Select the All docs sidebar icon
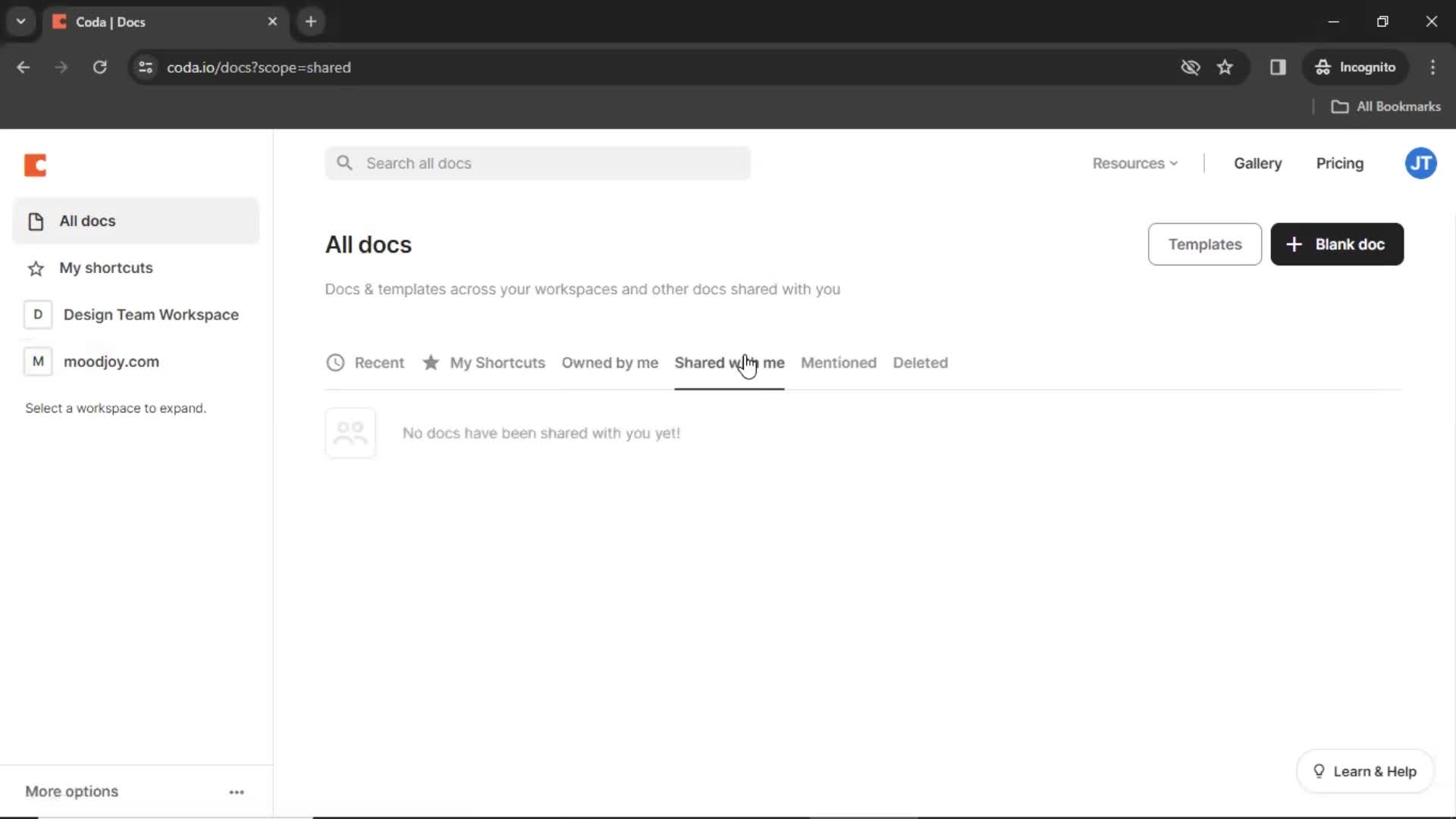1456x819 pixels. click(36, 220)
